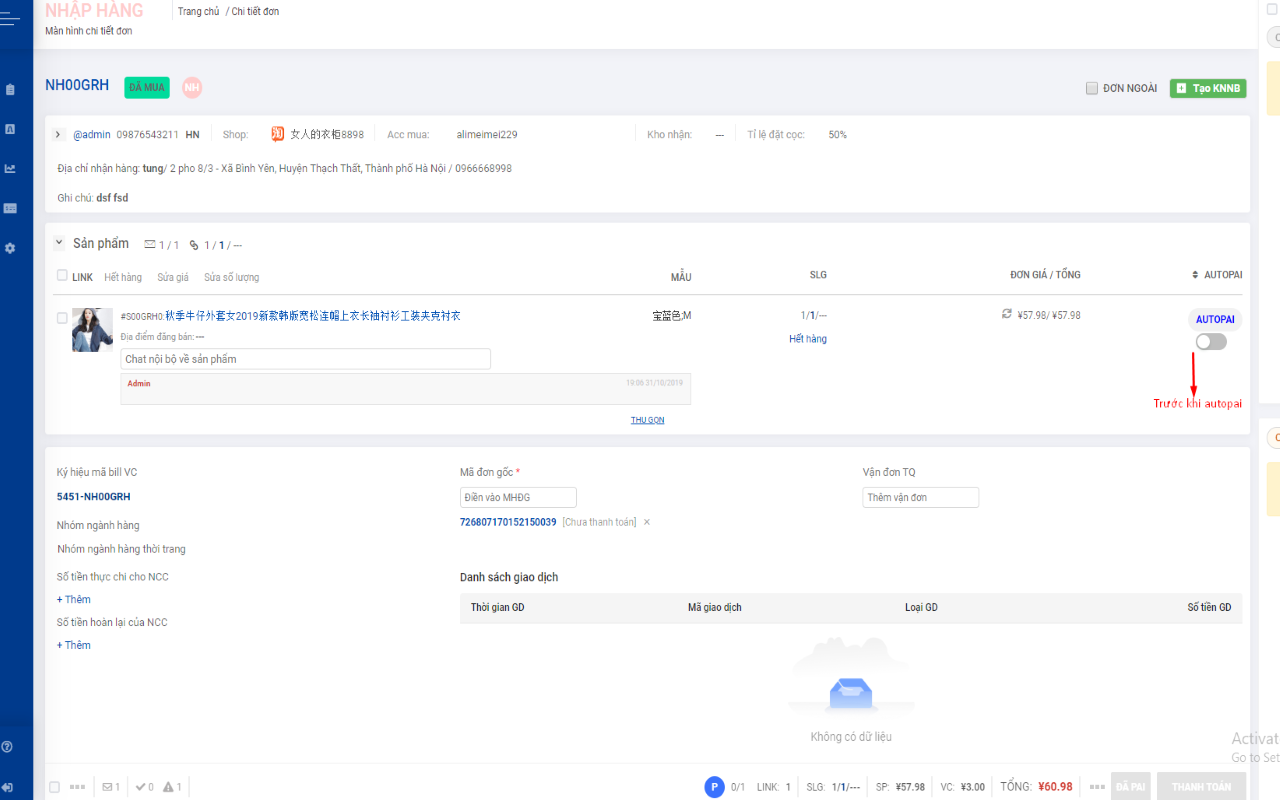Click the warning triangle icon in bottom bar
This screenshot has width=1280, height=800.
tap(168, 786)
